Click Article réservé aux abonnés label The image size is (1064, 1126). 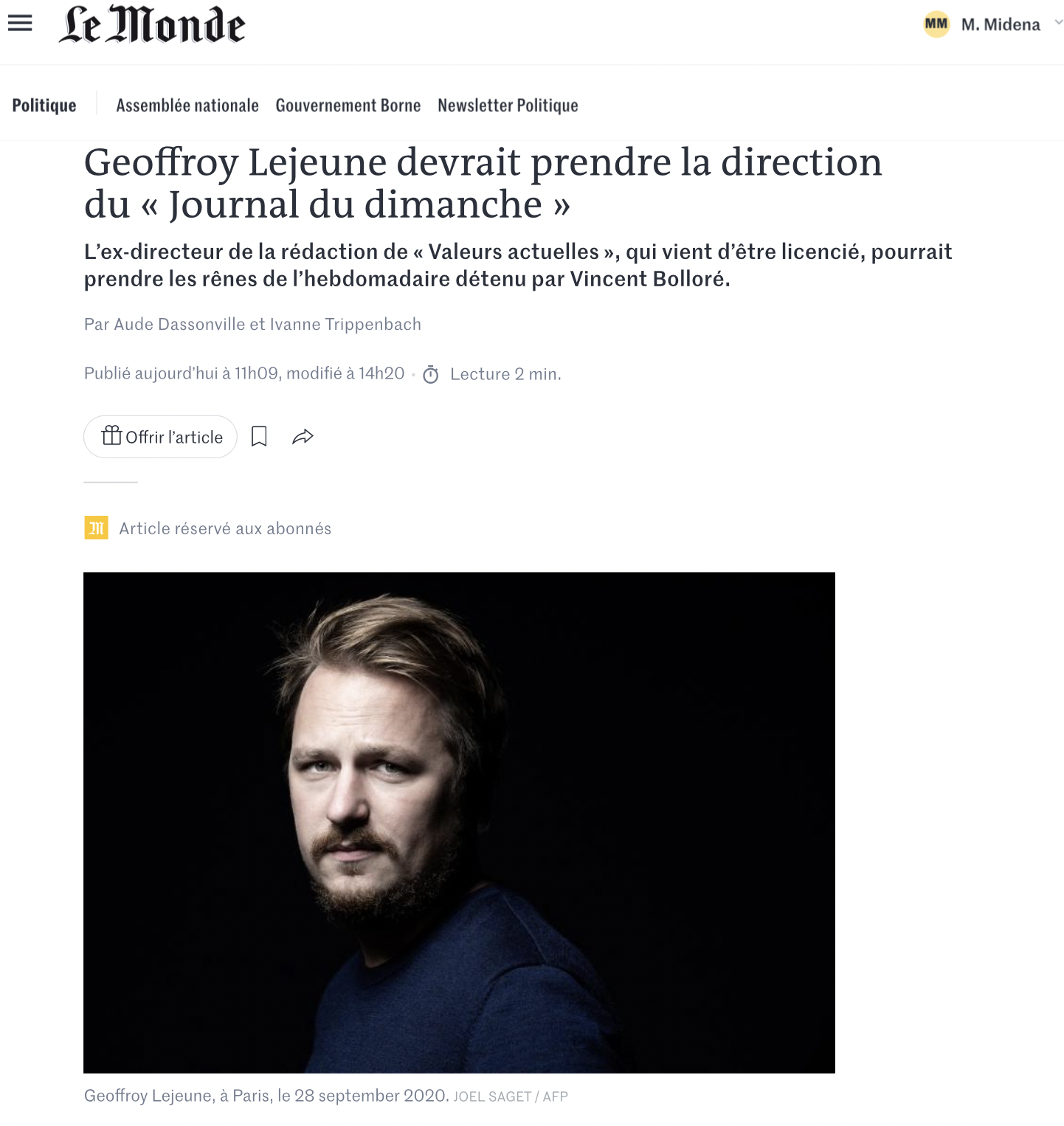(x=225, y=528)
